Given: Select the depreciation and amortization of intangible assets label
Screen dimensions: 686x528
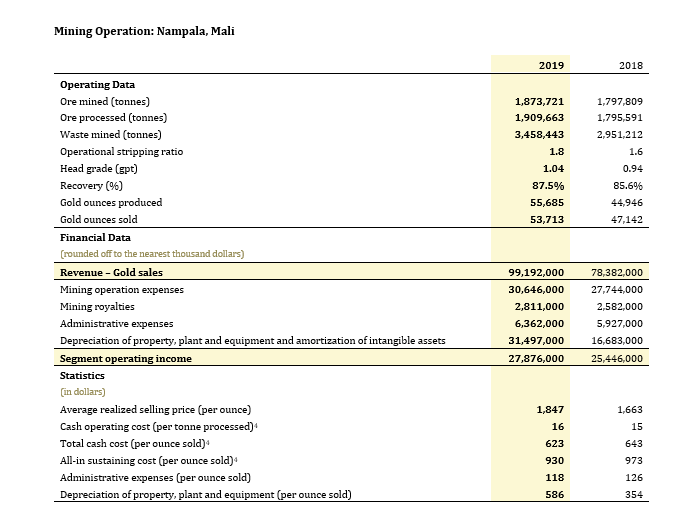Looking at the screenshot, I should 253,341.
